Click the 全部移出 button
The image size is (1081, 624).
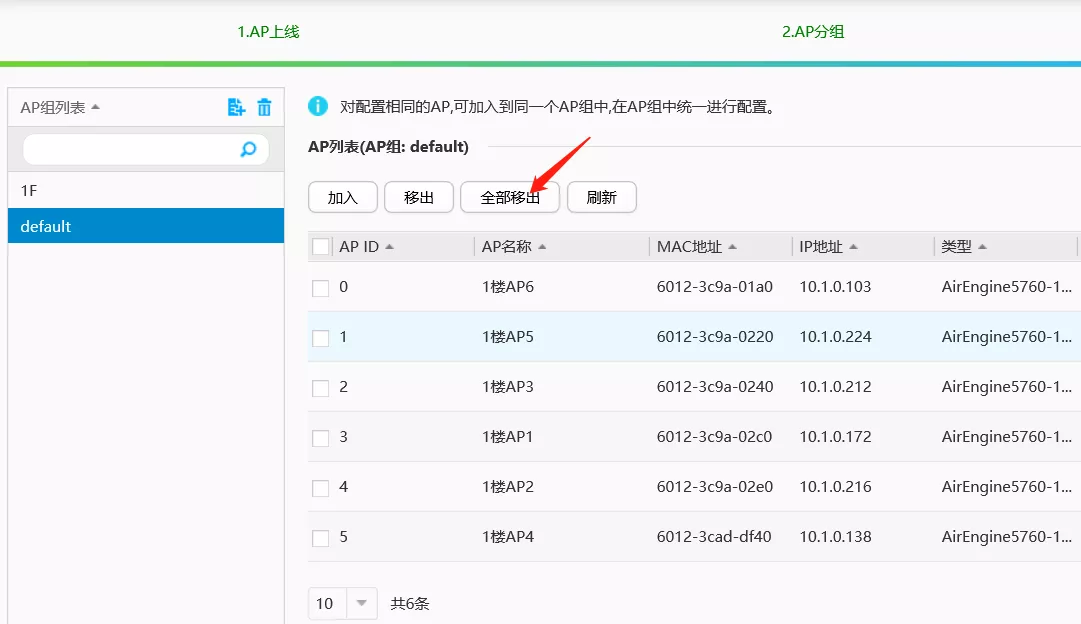point(510,198)
